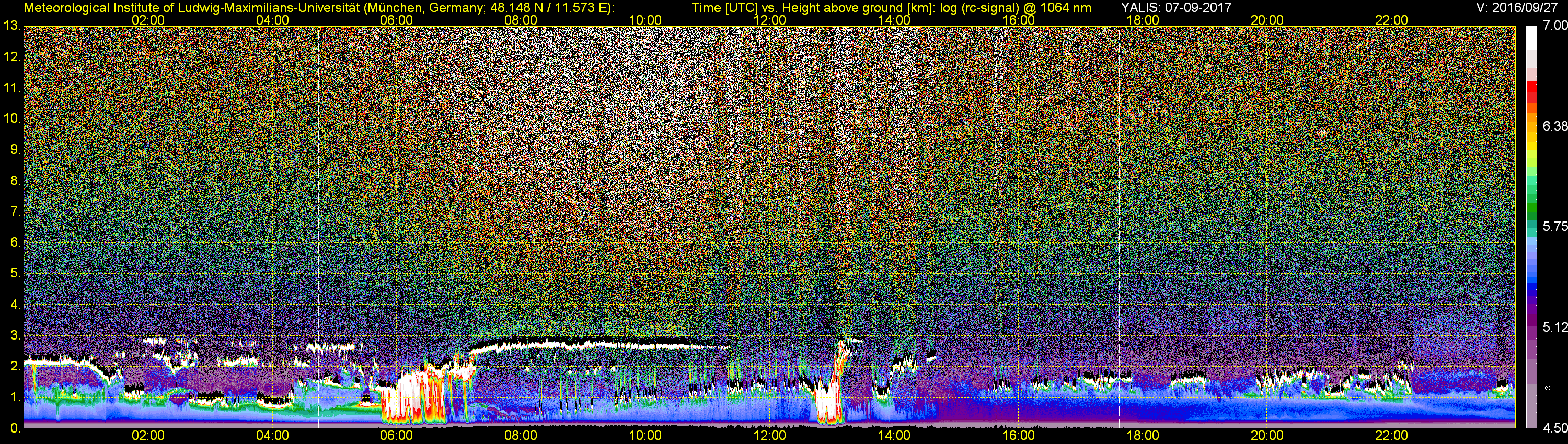This screenshot has width=1568, height=444.
Task: Click the 18:00 label on the bottom time axis
Action: click(x=1143, y=436)
